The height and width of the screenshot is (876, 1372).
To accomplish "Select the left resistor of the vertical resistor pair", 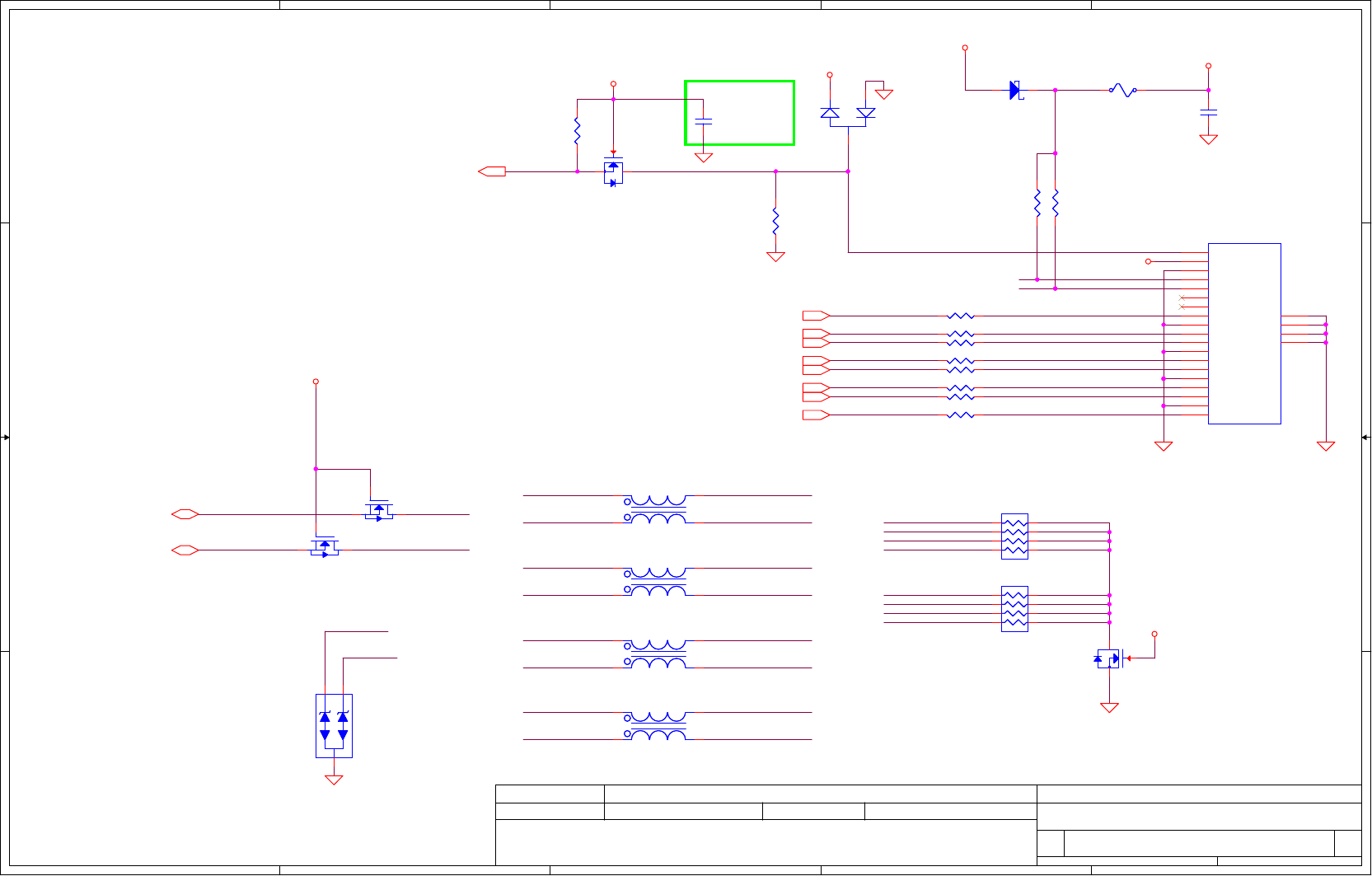I will 1037,204.
